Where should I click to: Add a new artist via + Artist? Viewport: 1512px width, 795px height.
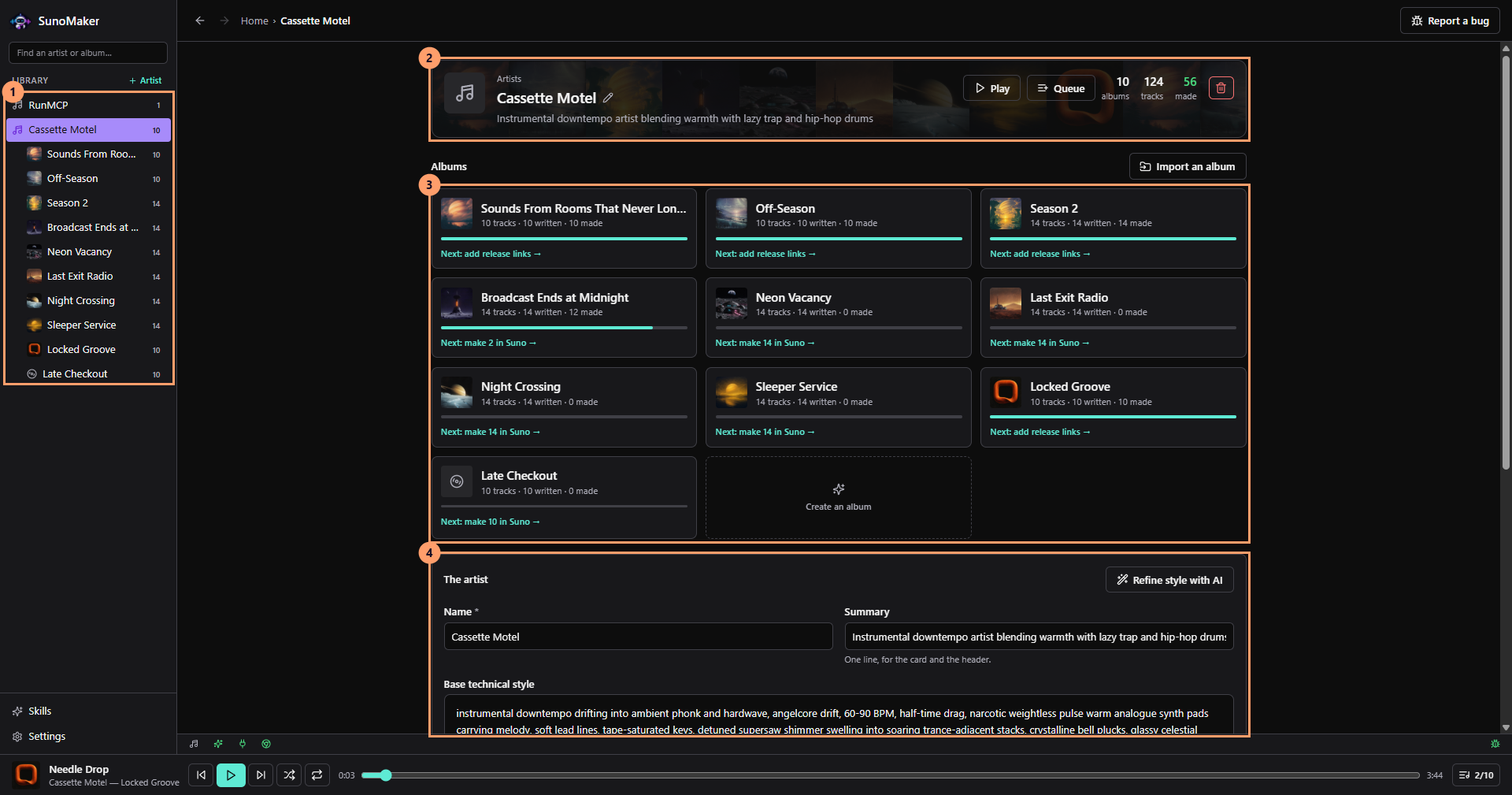146,80
